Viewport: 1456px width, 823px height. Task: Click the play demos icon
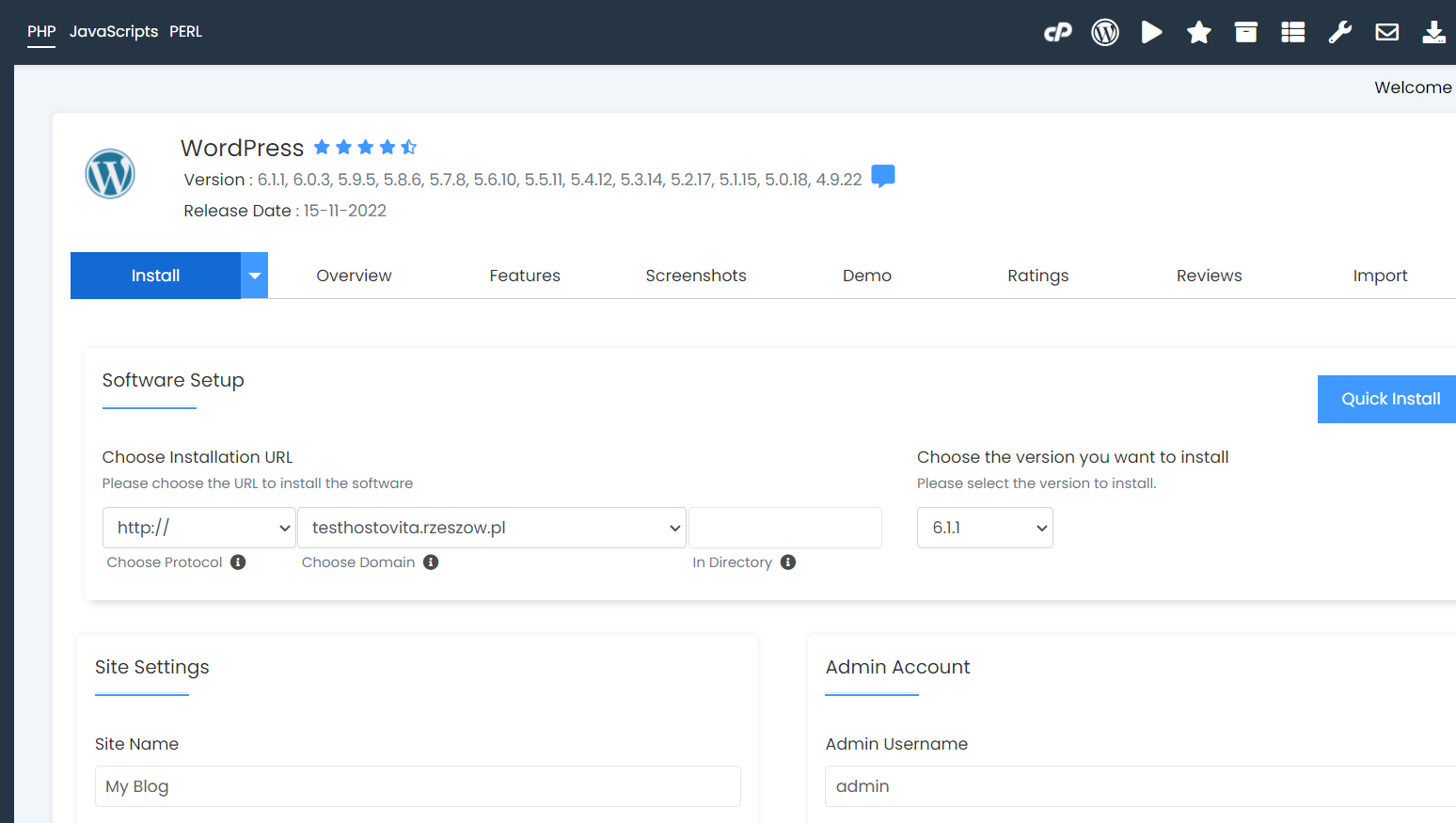coord(1152,33)
